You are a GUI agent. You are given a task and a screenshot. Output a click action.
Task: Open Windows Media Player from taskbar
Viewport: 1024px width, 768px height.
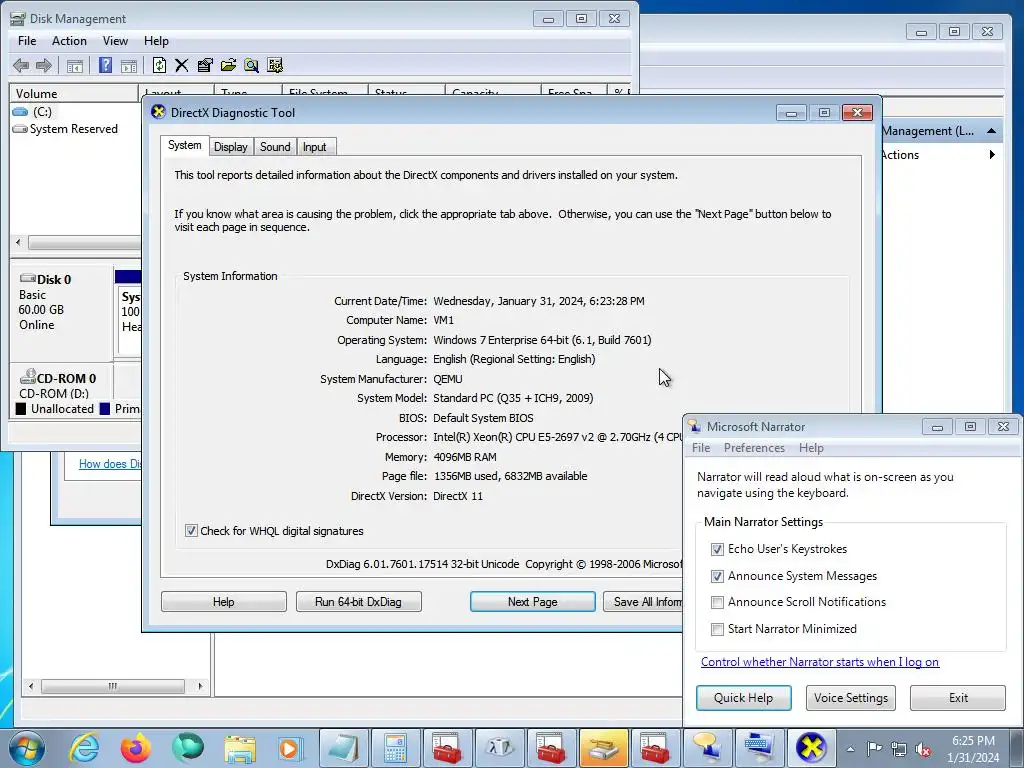[x=290, y=748]
